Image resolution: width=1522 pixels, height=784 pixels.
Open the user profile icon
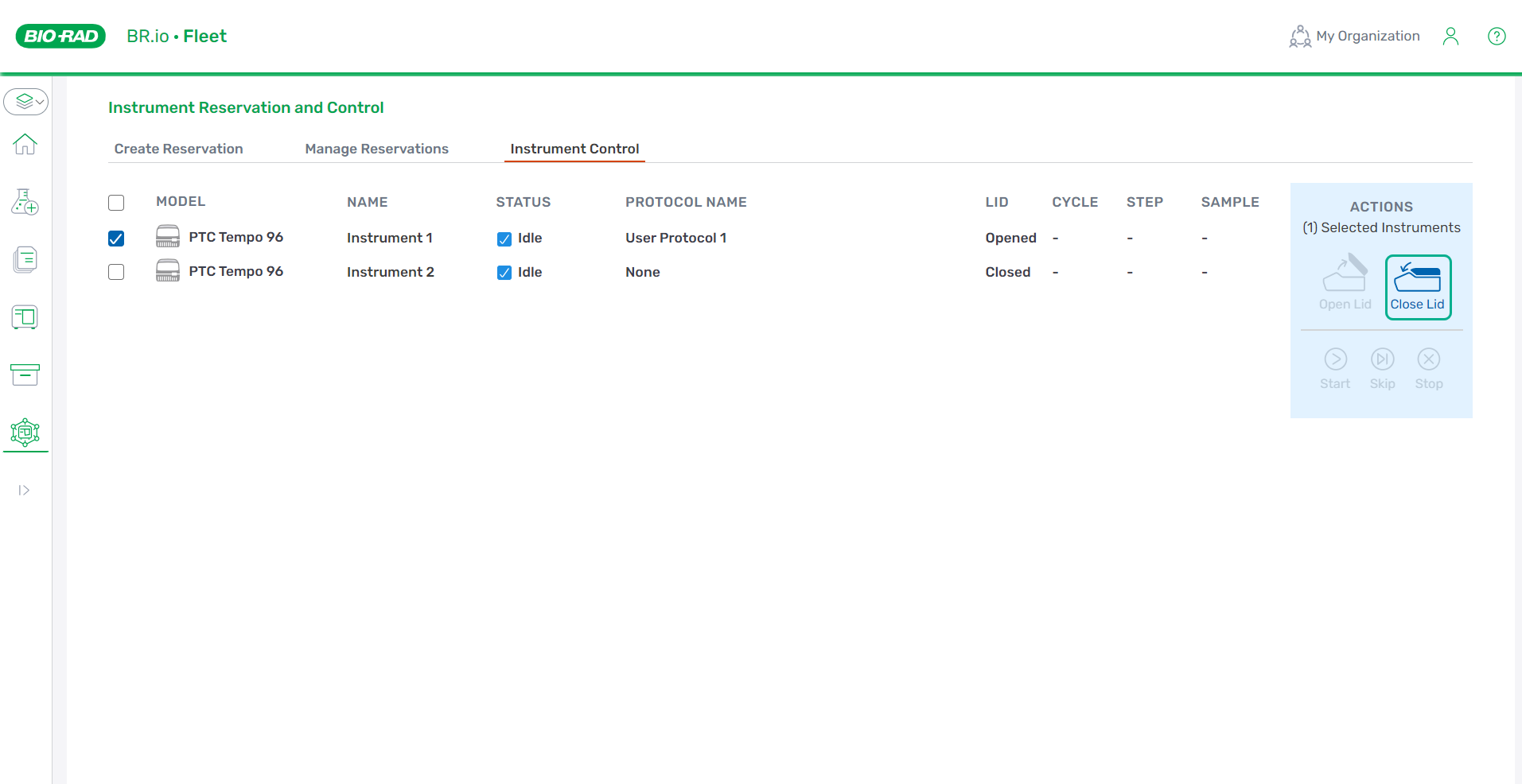pyautogui.click(x=1450, y=37)
